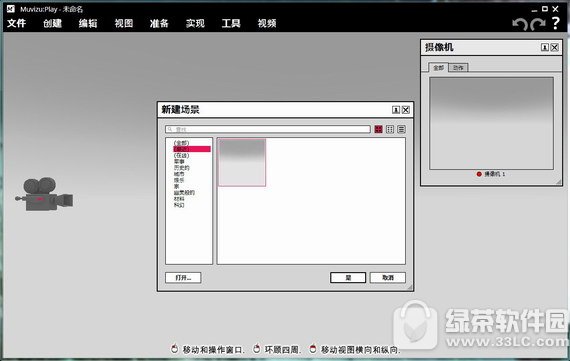Open the 编辑 menu
This screenshot has height=361, width=570.
[x=88, y=23]
